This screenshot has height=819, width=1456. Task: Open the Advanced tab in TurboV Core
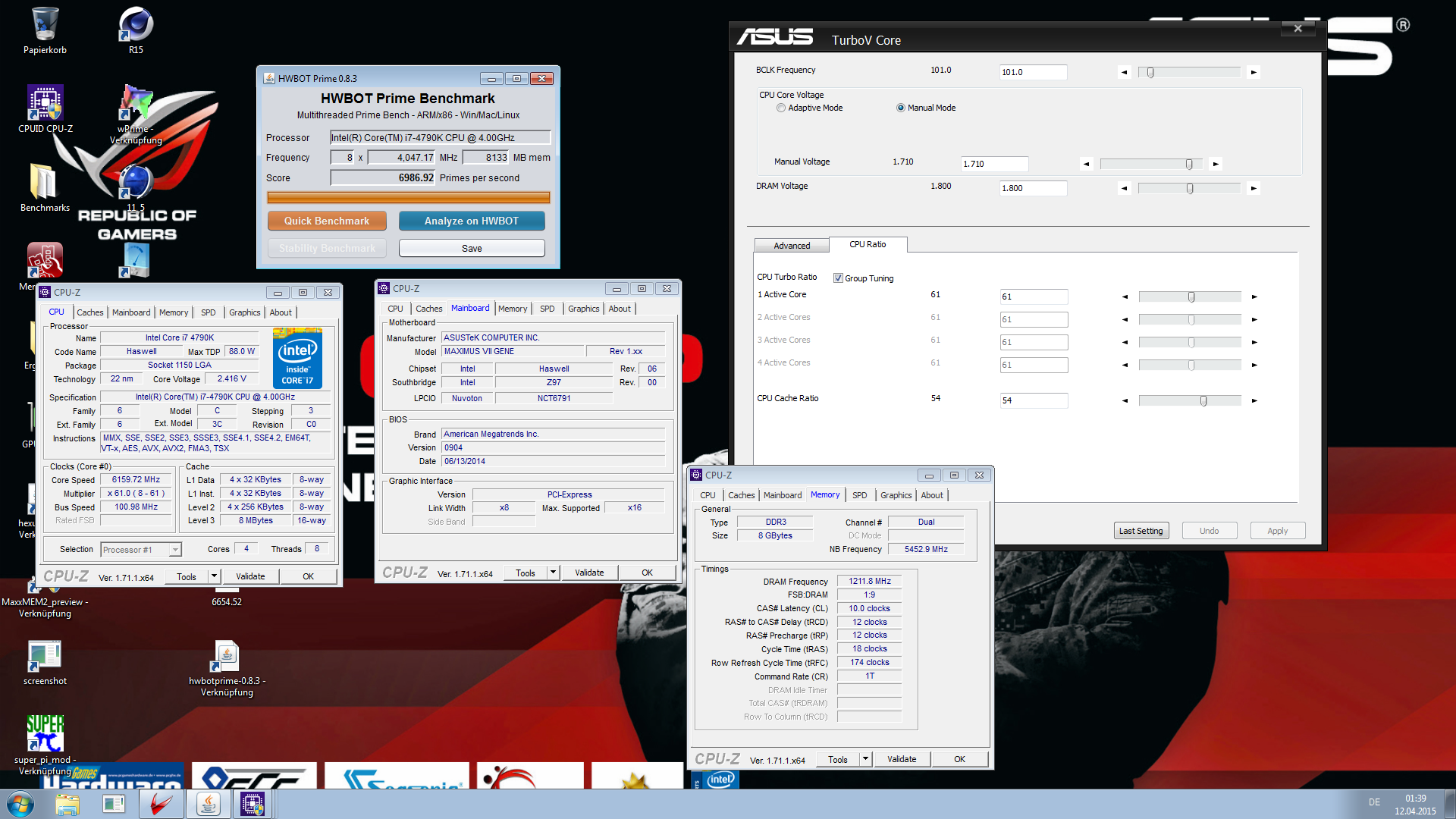792,246
